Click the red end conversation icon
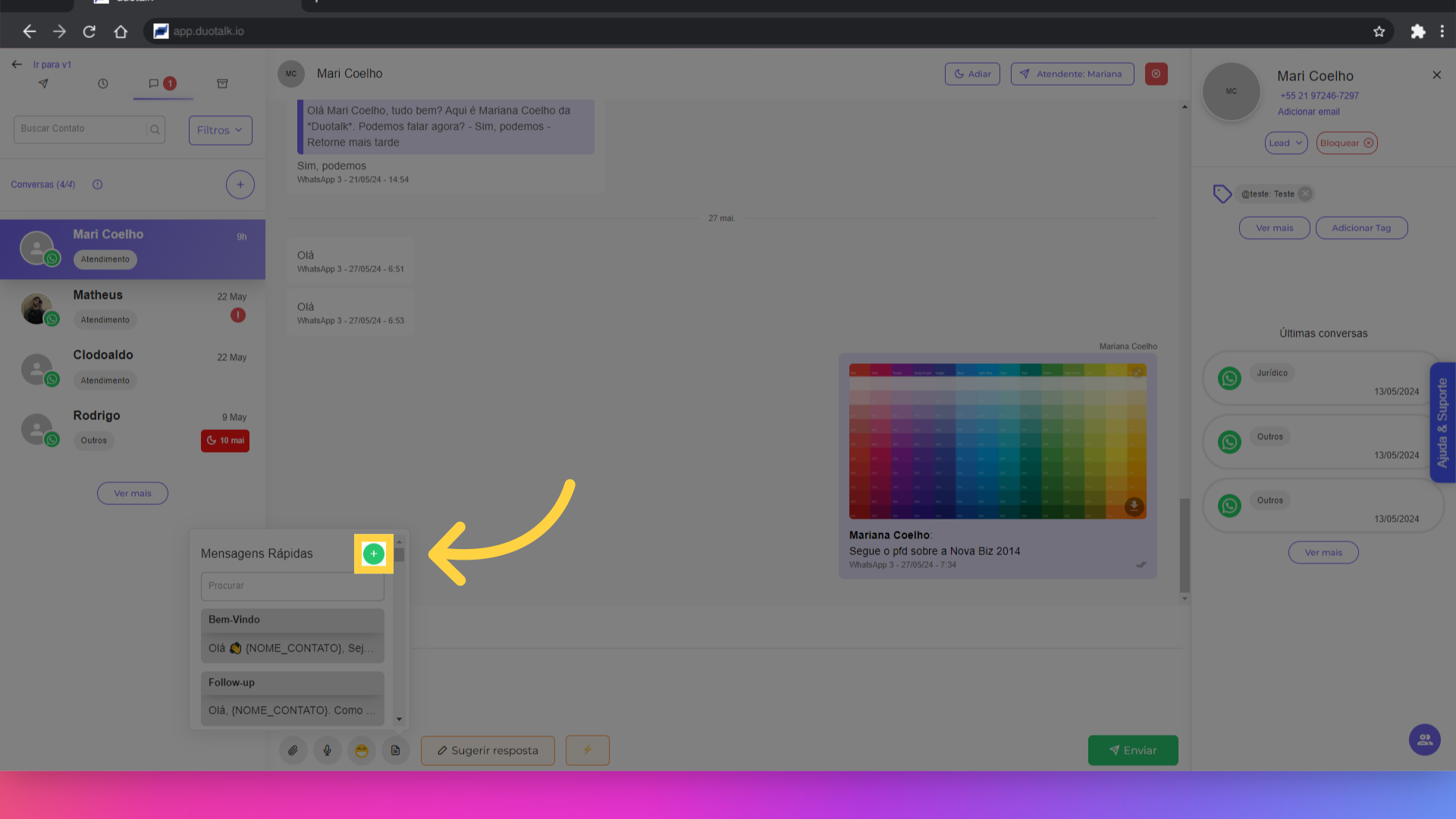The image size is (1456, 819). coord(1156,74)
